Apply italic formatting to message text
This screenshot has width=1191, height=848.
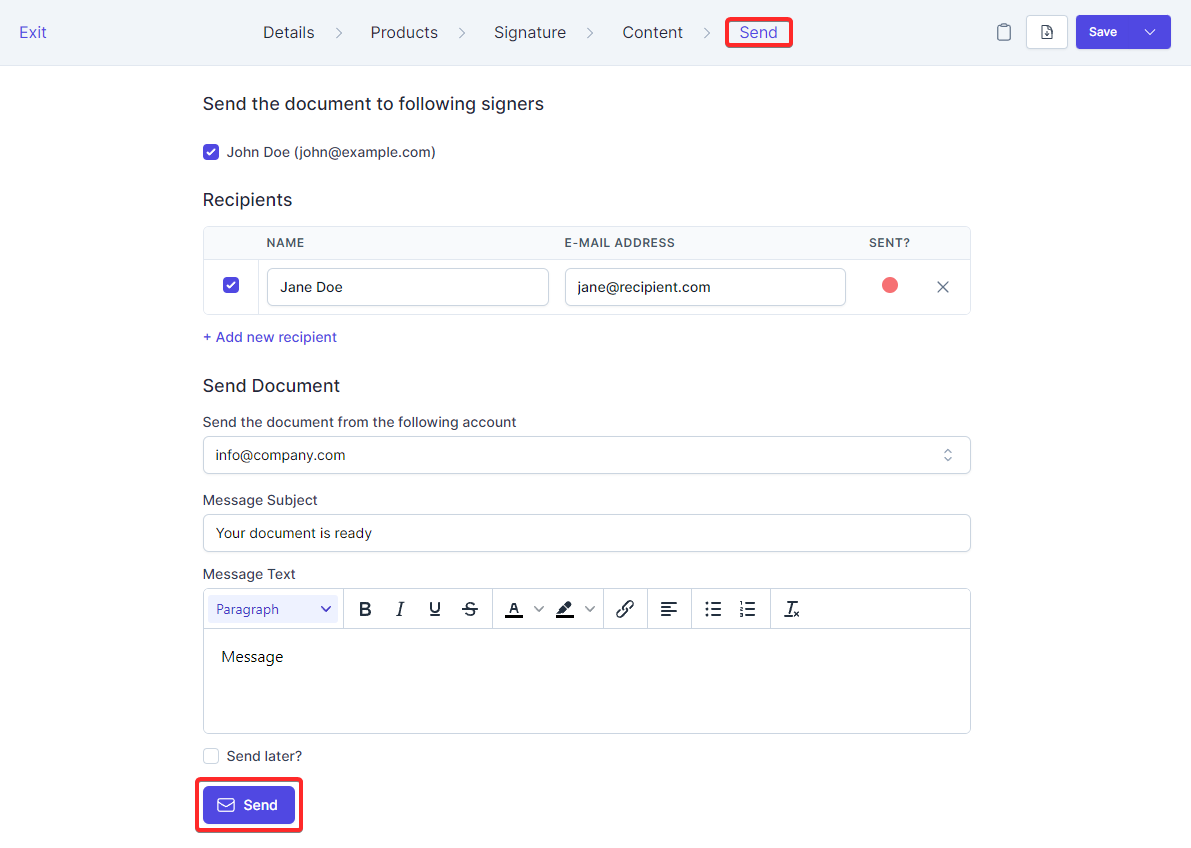pos(400,609)
